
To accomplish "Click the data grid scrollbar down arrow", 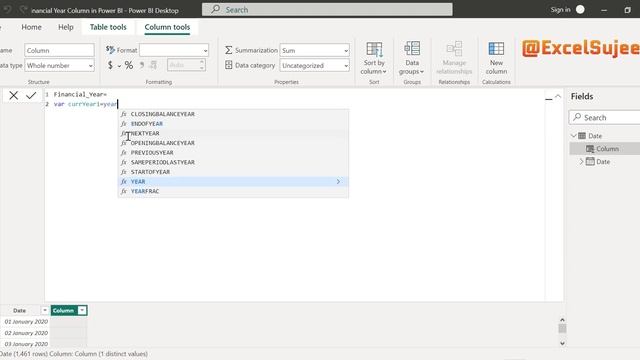I will (x=562, y=343).
